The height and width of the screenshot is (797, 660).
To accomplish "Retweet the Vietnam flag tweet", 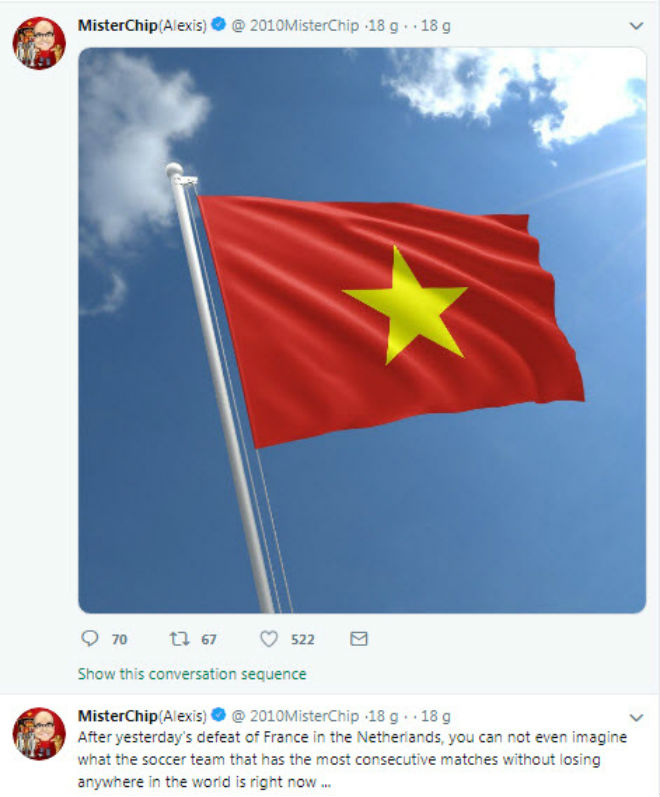I will pos(179,638).
